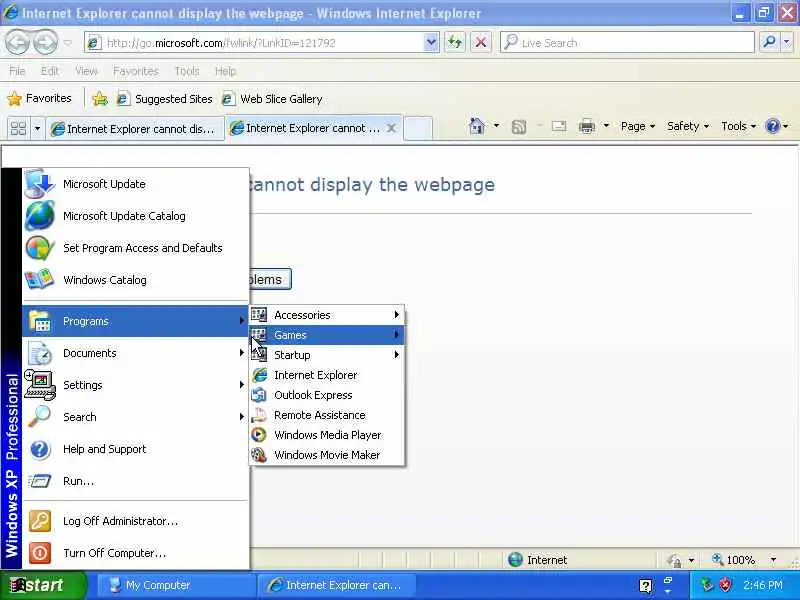This screenshot has height=600, width=800.
Task: Close the active browser tab
Action: [x=391, y=128]
